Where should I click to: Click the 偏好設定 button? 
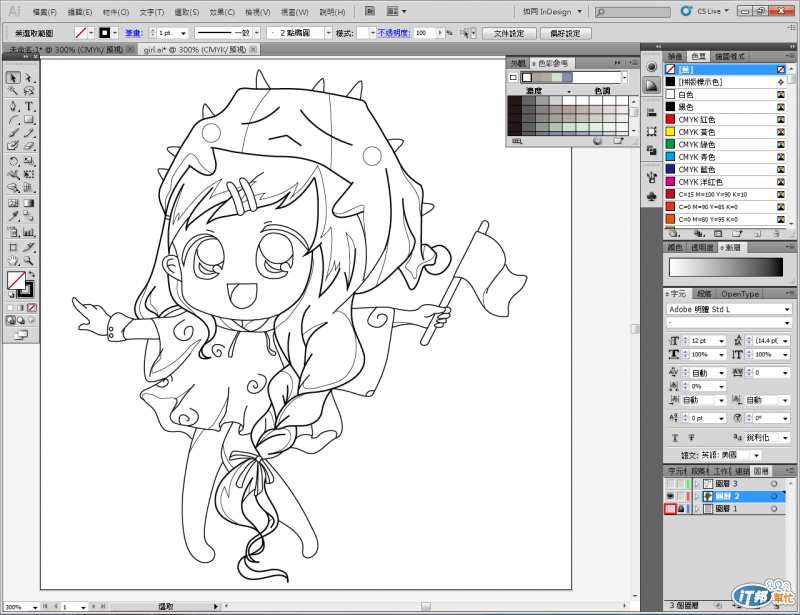pyautogui.click(x=565, y=34)
